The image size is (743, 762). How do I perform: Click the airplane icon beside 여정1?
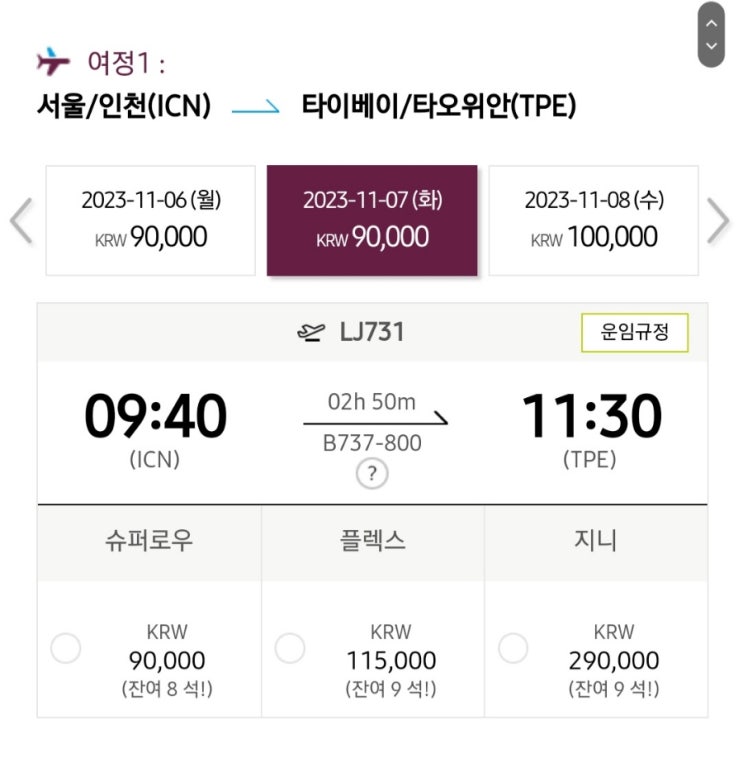click(53, 62)
